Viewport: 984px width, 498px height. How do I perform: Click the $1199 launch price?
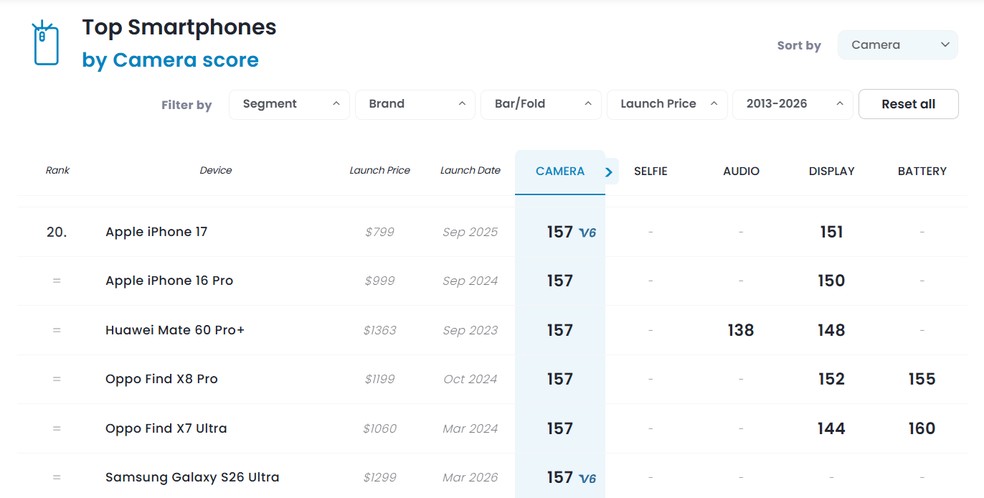pos(380,379)
